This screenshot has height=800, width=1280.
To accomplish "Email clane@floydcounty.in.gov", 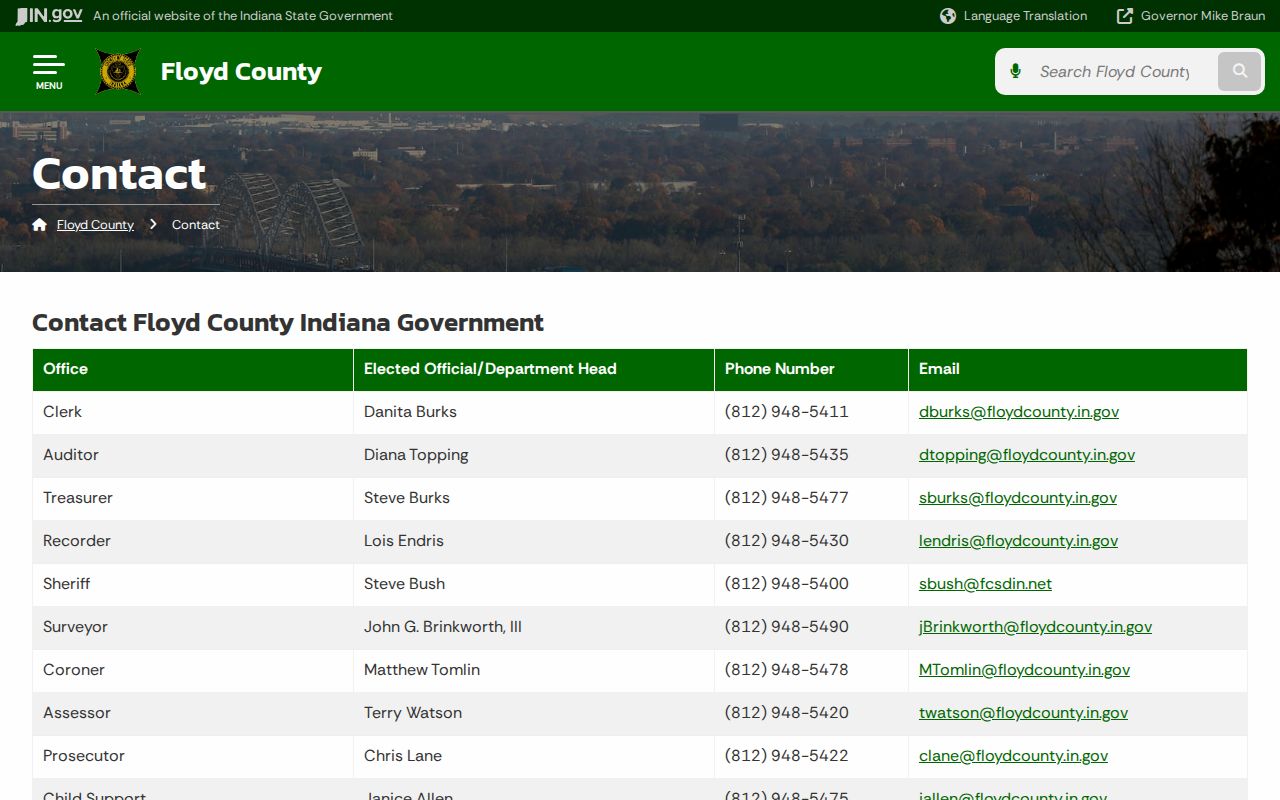I will tap(1013, 756).
